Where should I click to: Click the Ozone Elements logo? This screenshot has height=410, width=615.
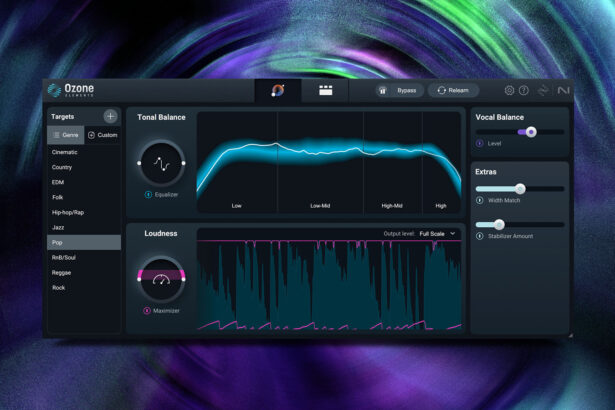tap(71, 90)
